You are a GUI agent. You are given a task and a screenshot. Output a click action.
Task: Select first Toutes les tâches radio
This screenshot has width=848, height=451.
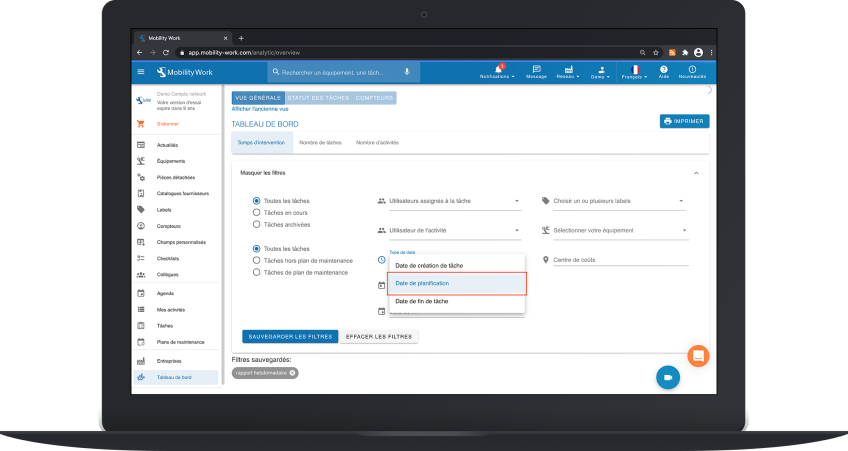click(257, 201)
